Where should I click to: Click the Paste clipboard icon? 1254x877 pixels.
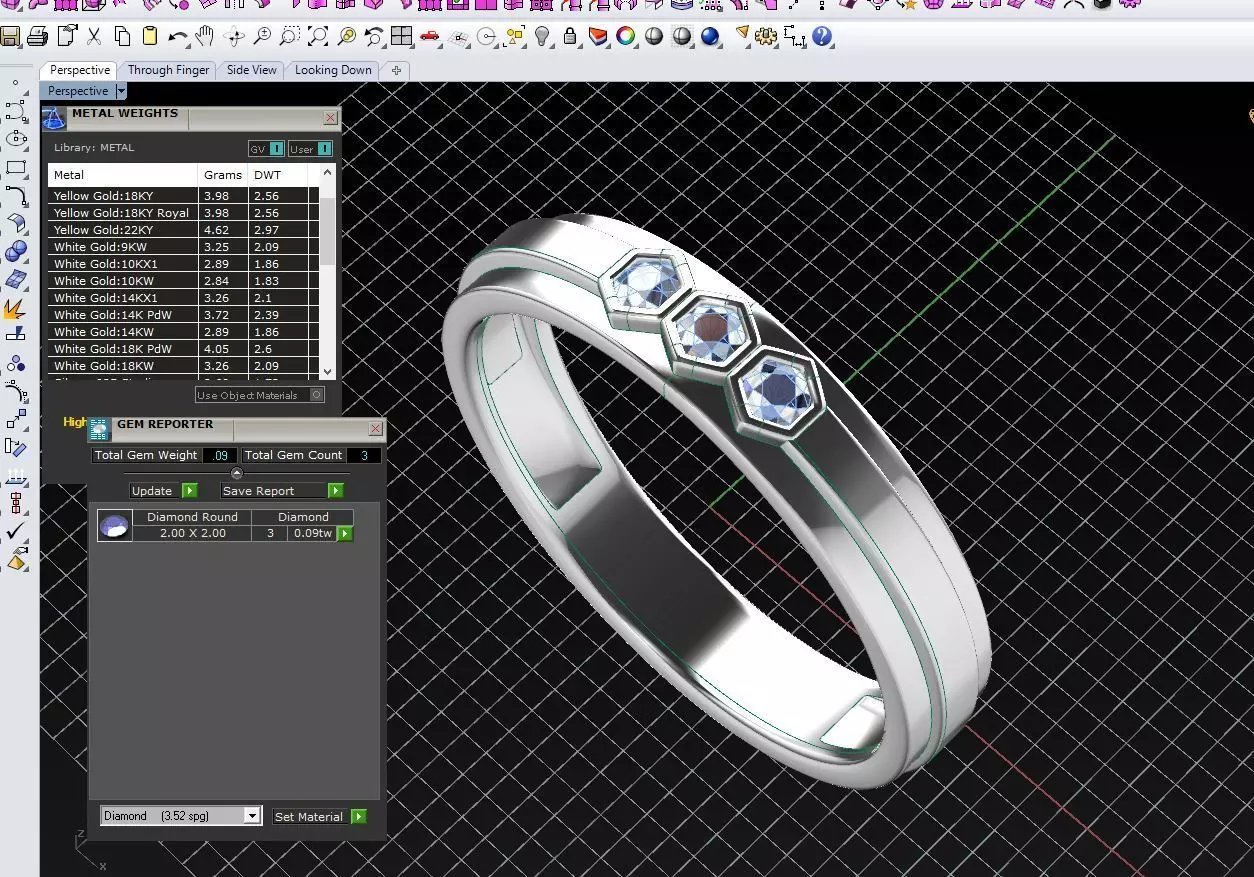pyautogui.click(x=150, y=37)
